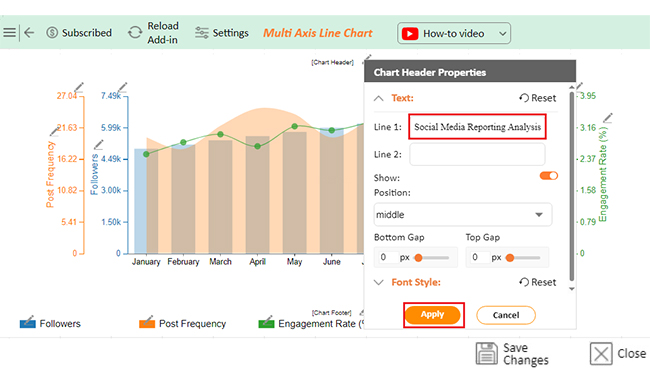Click the green data point above January
This screenshot has width=650, height=385.
(x=146, y=154)
